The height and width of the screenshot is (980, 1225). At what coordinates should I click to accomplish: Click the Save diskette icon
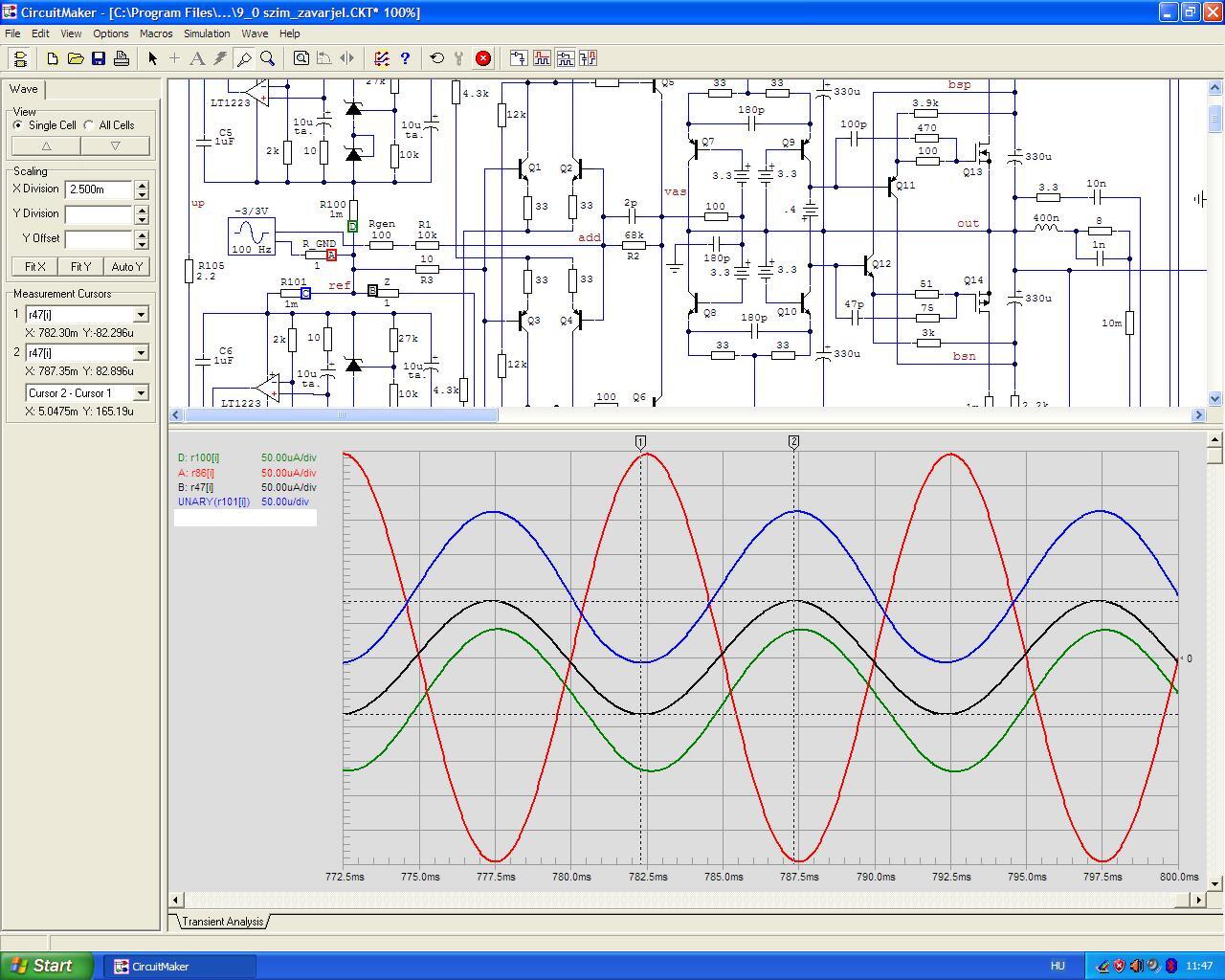click(99, 58)
